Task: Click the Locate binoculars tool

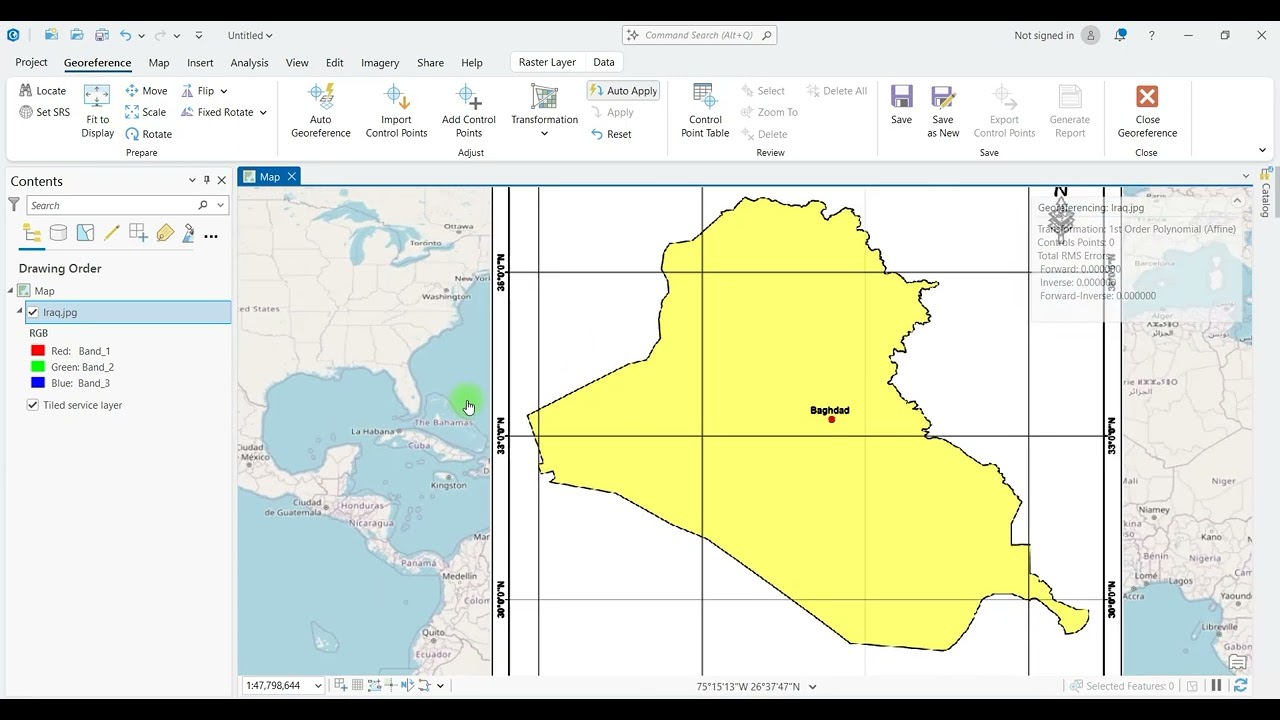Action: (x=42, y=91)
